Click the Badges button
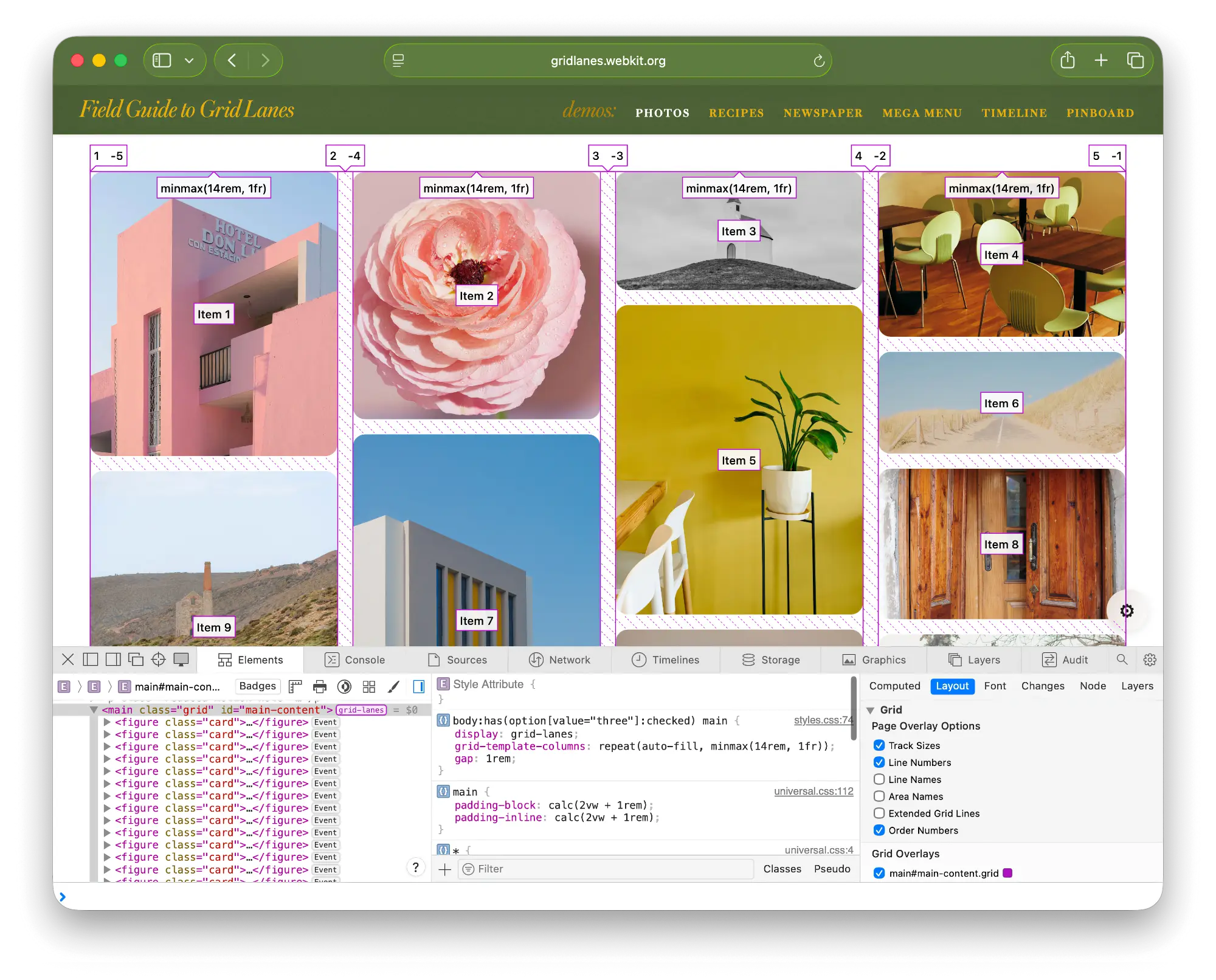Viewport: 1216px width, 980px height. (x=258, y=686)
